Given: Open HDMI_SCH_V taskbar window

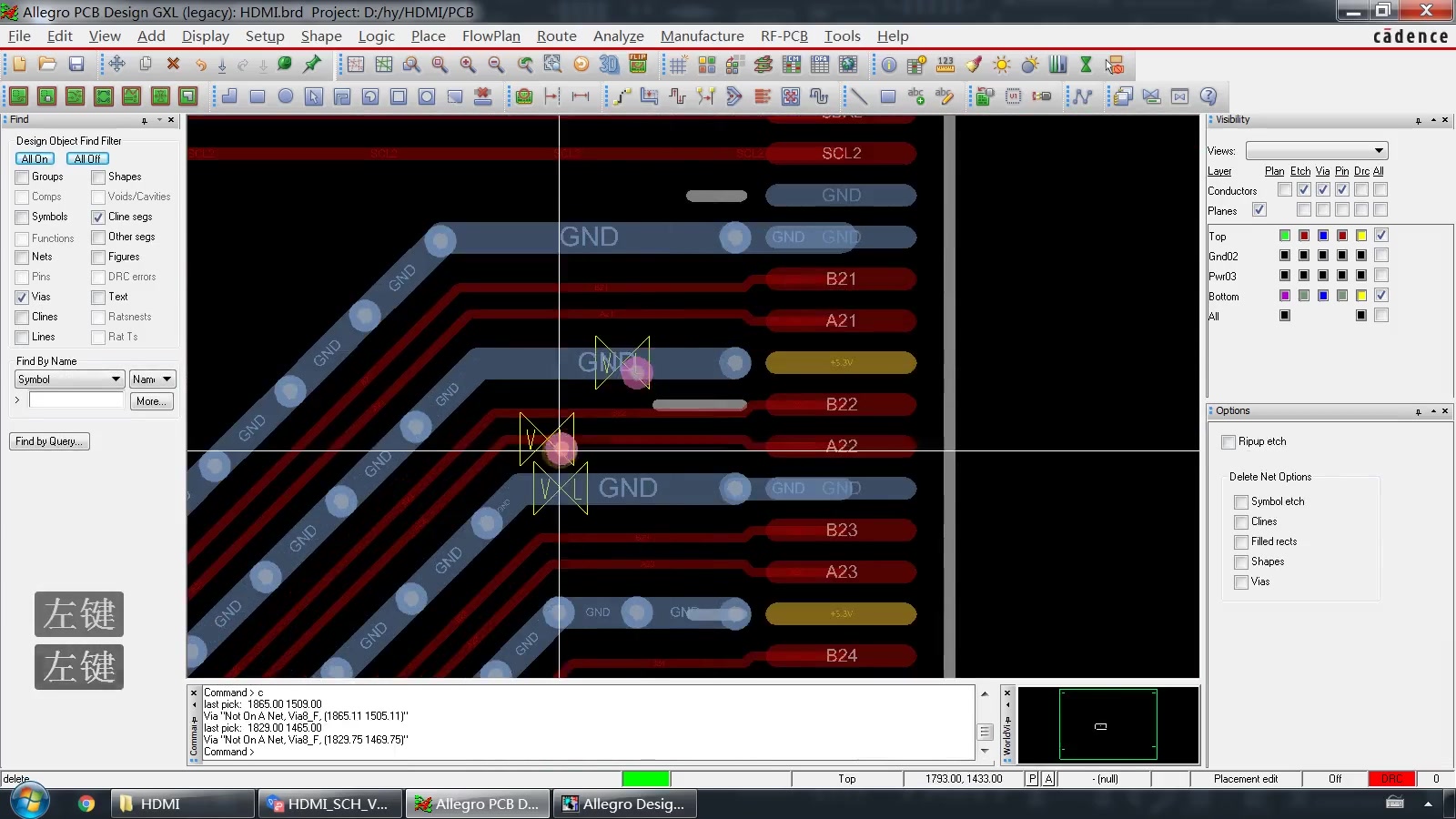Looking at the screenshot, I should pos(331,804).
